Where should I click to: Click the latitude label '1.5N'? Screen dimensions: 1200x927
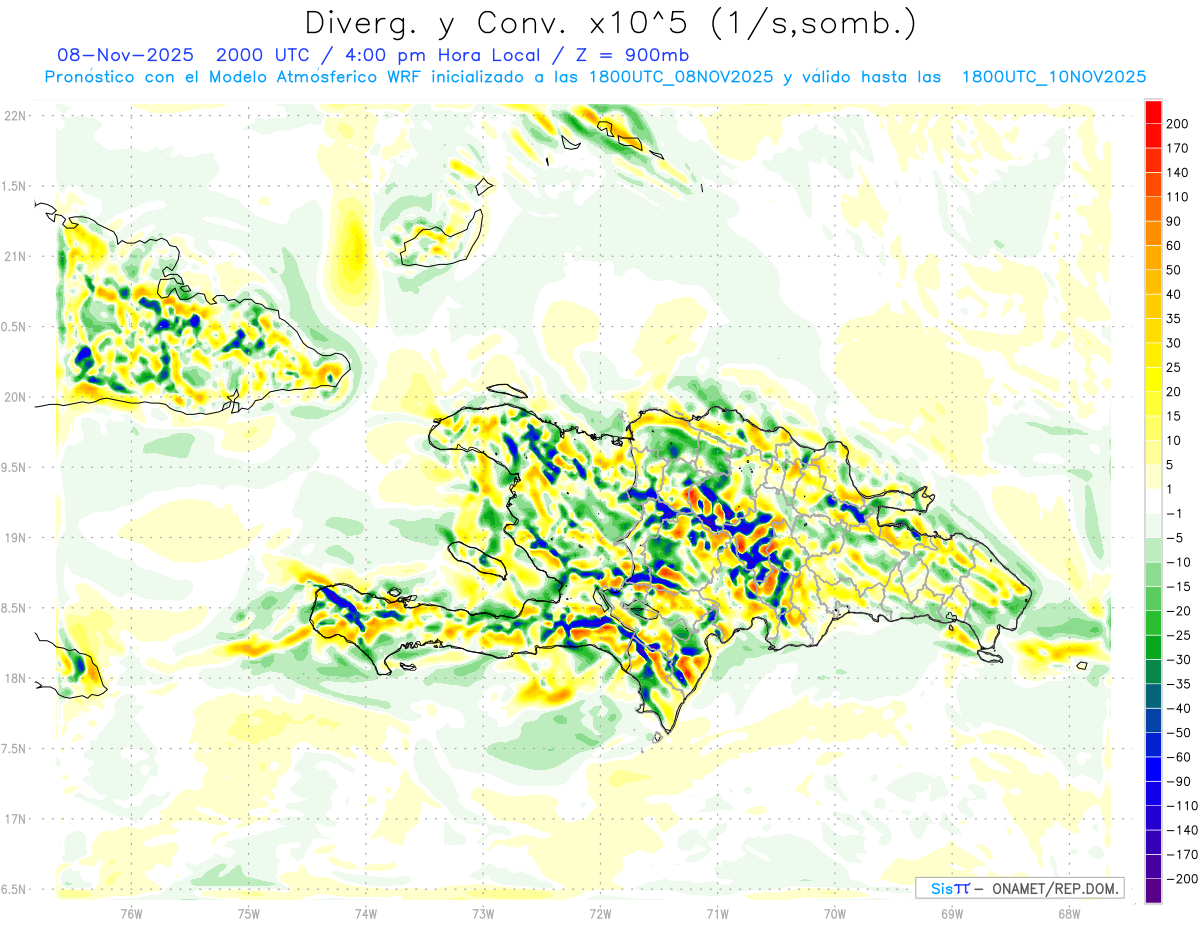point(15,186)
